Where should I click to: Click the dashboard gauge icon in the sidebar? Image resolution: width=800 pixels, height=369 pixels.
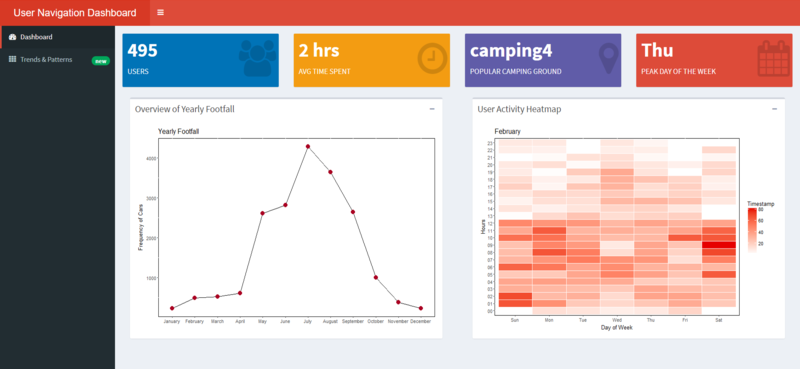coord(13,37)
